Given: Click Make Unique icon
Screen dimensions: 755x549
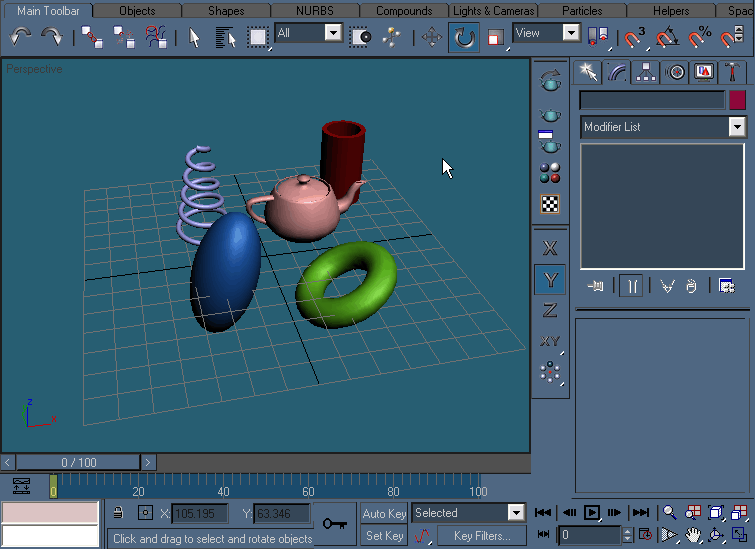Looking at the screenshot, I should [x=667, y=286].
